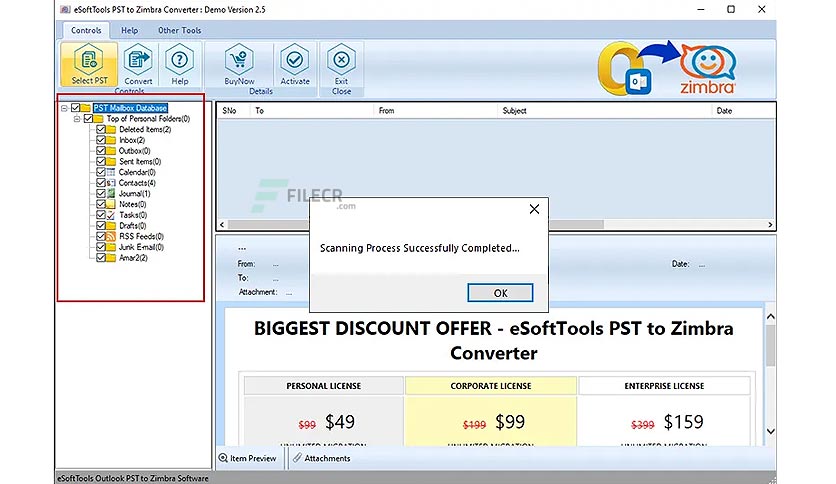Click OK in the scanning dialog
This screenshot has width=836, height=484.
[500, 293]
